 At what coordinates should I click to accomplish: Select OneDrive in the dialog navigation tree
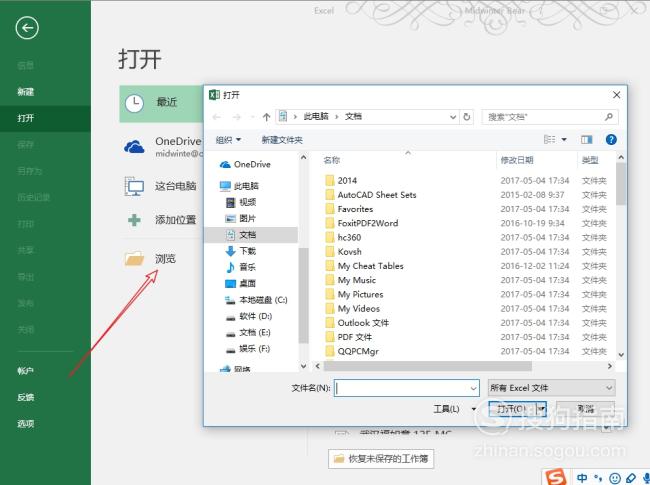coord(245,165)
